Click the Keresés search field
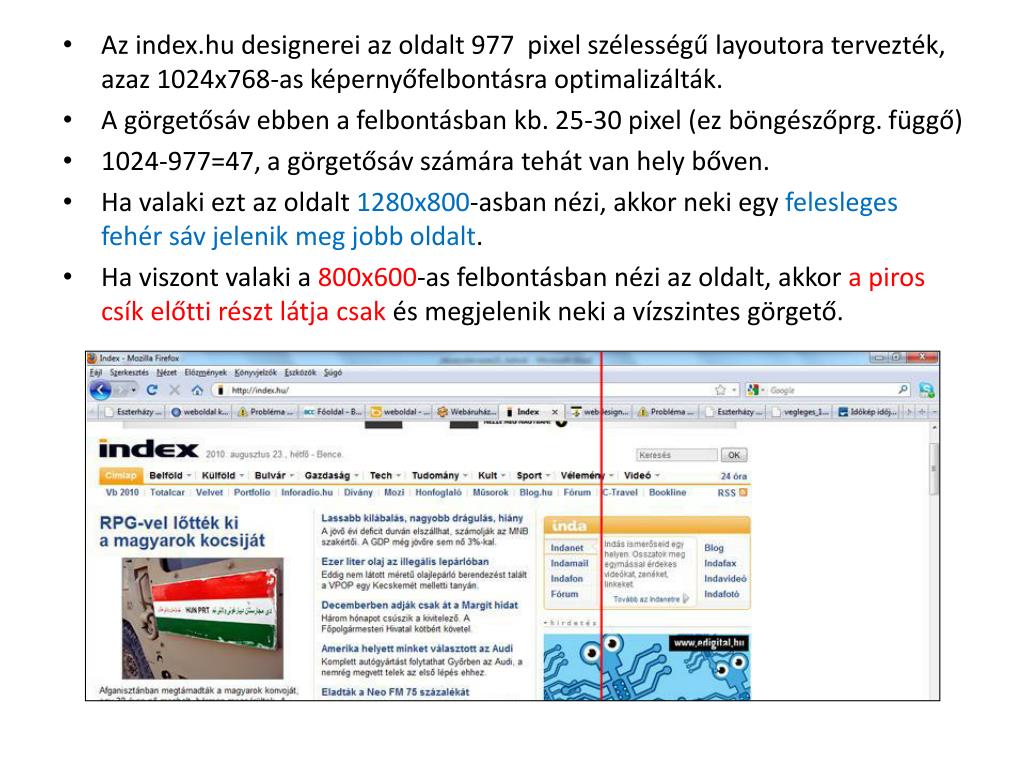Image resolution: width=1024 pixels, height=768 pixels. (677, 455)
